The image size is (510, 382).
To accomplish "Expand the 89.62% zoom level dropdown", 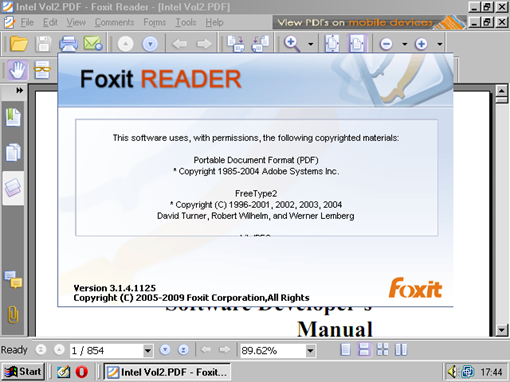I will 310,351.
